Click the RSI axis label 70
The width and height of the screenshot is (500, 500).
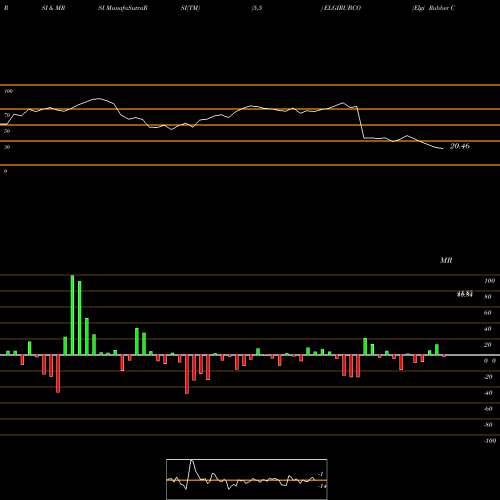click(x=7, y=115)
